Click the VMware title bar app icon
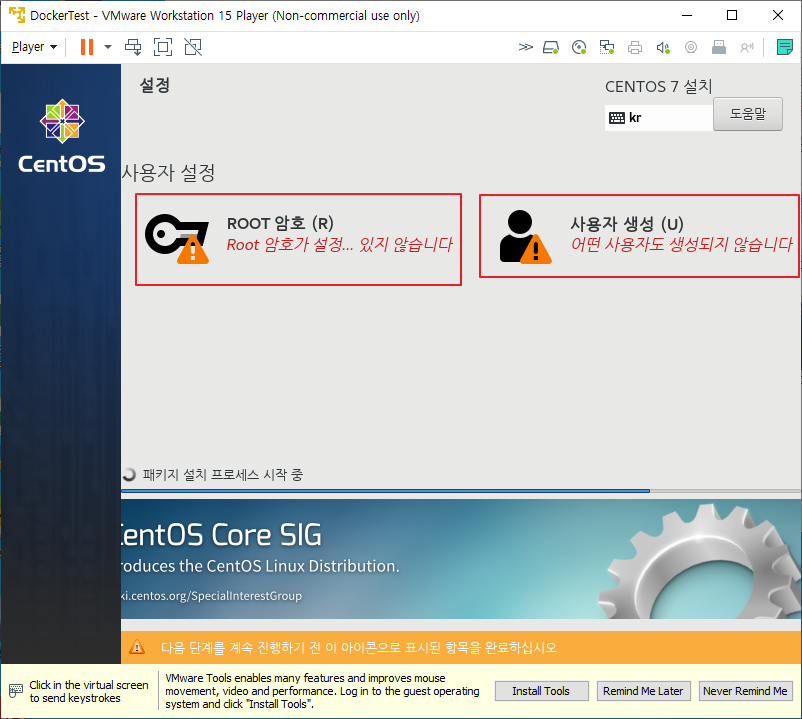This screenshot has height=719, width=802. (x=17, y=15)
